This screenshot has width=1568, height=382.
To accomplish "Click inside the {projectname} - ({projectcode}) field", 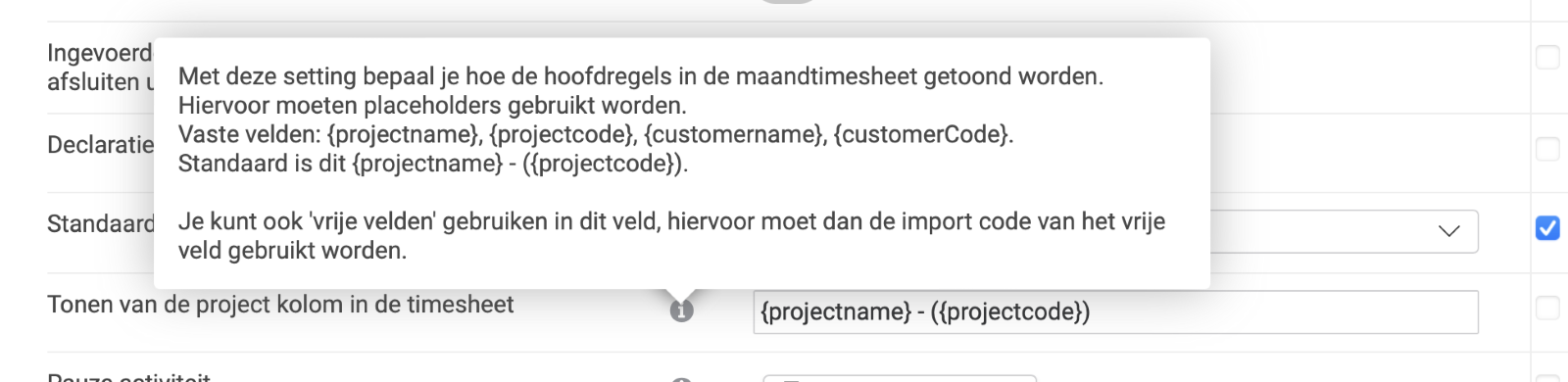I will (x=1115, y=312).
